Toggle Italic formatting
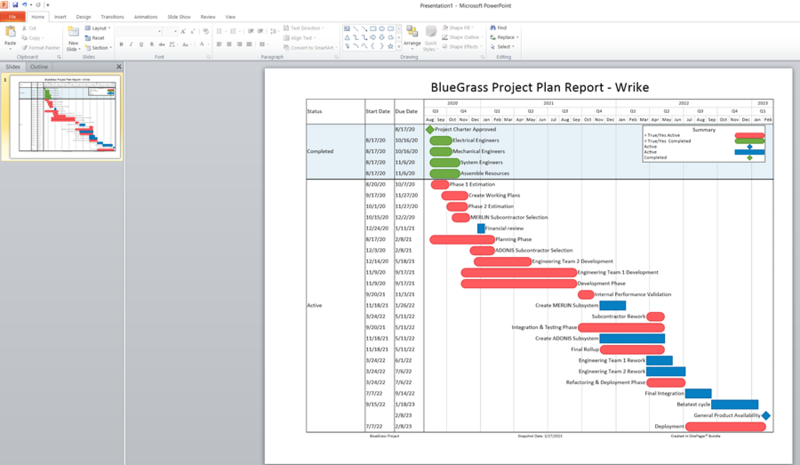 pos(131,44)
